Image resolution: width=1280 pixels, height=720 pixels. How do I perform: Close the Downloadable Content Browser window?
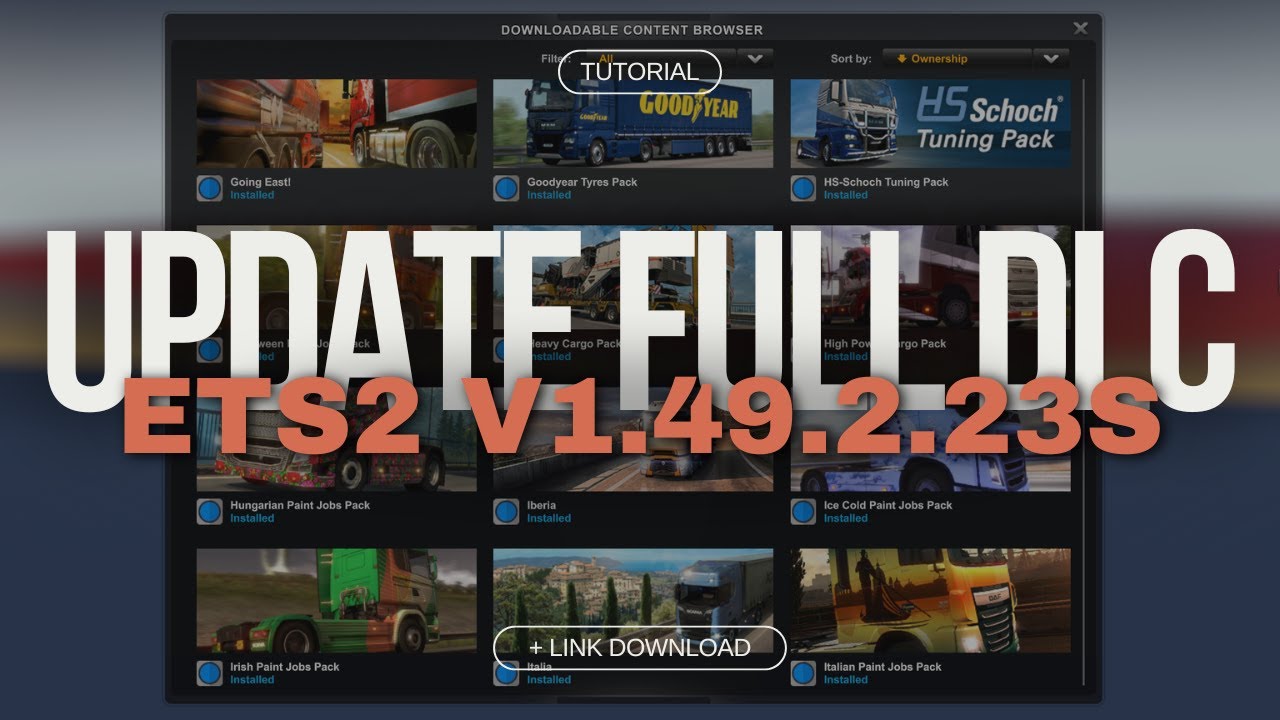coord(1080,29)
